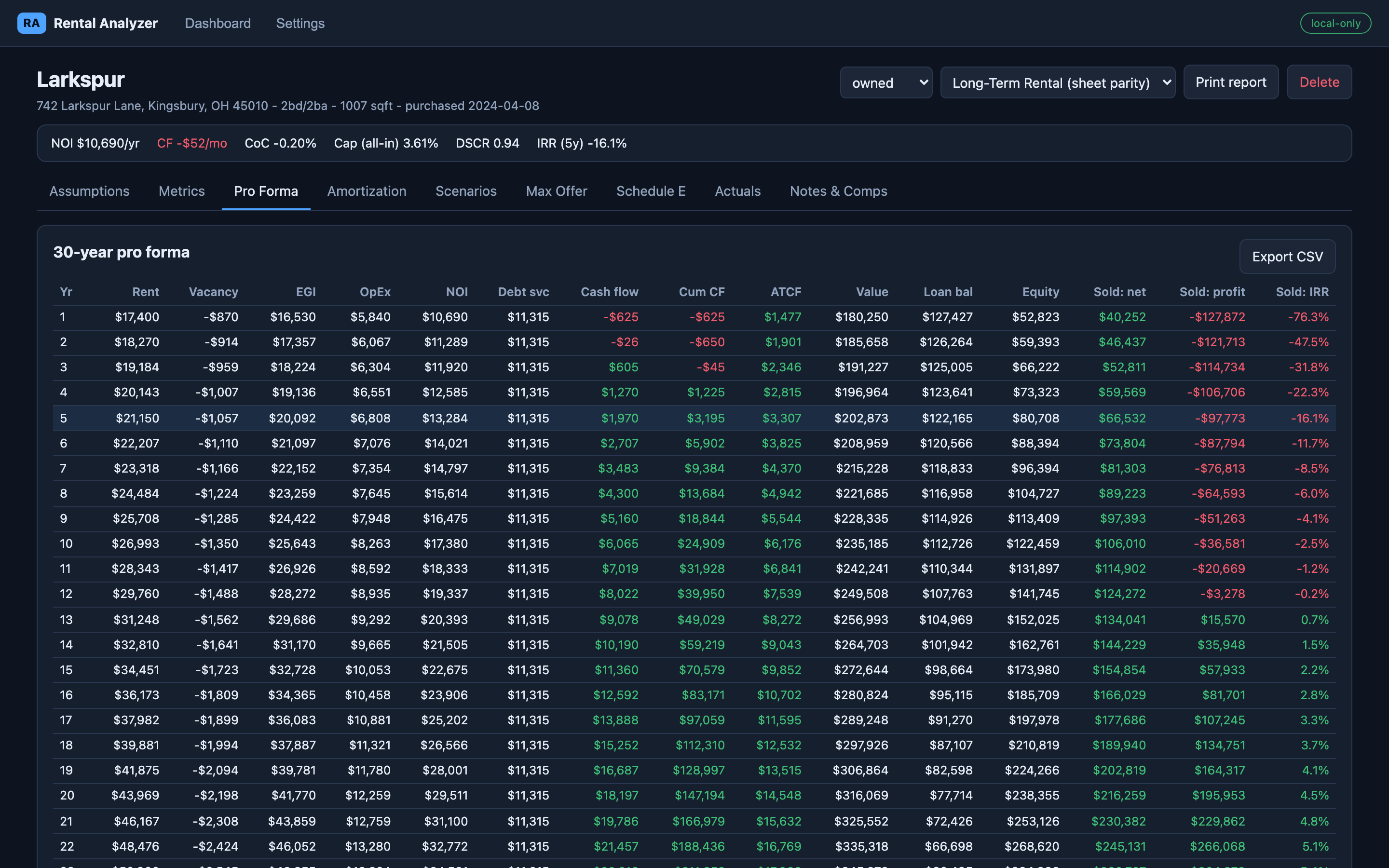
Task: Open the Scenarios tab
Action: [x=466, y=191]
